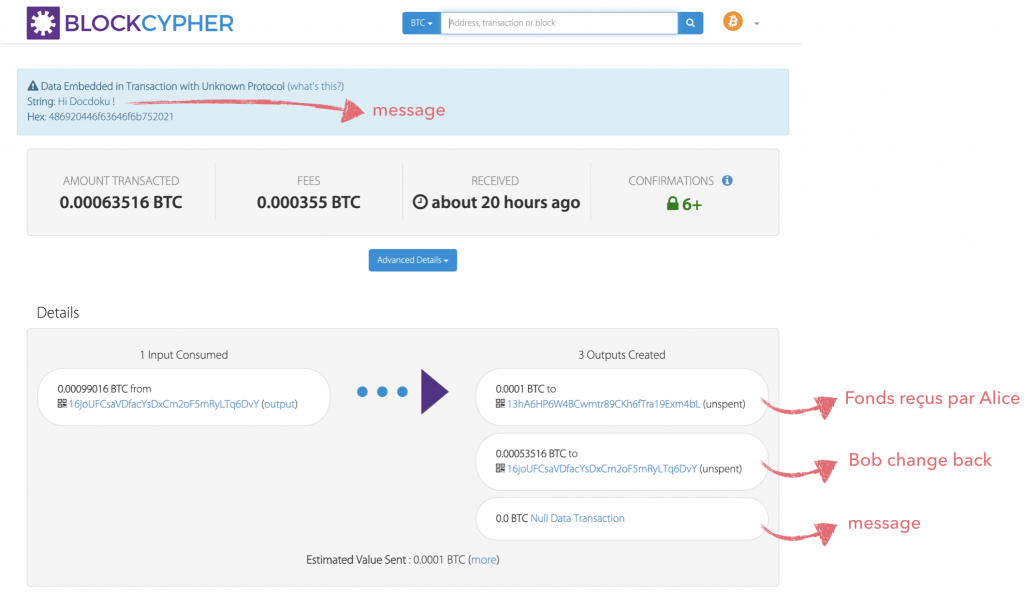Open the BTC currency dropdown
This screenshot has height=593, width=1024.
pyautogui.click(x=421, y=23)
